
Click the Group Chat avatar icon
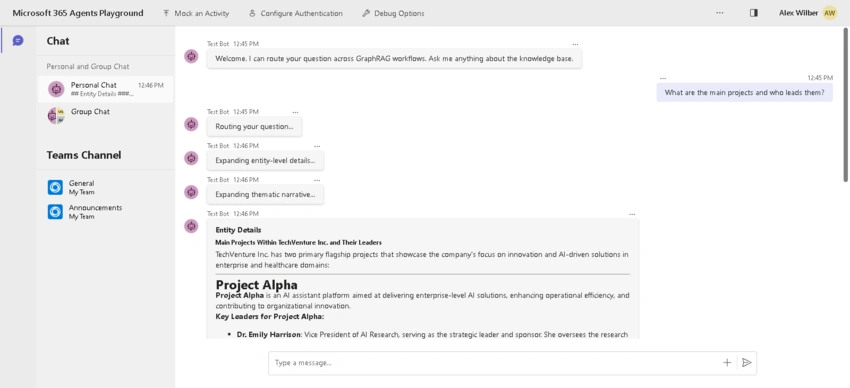pyautogui.click(x=56, y=115)
